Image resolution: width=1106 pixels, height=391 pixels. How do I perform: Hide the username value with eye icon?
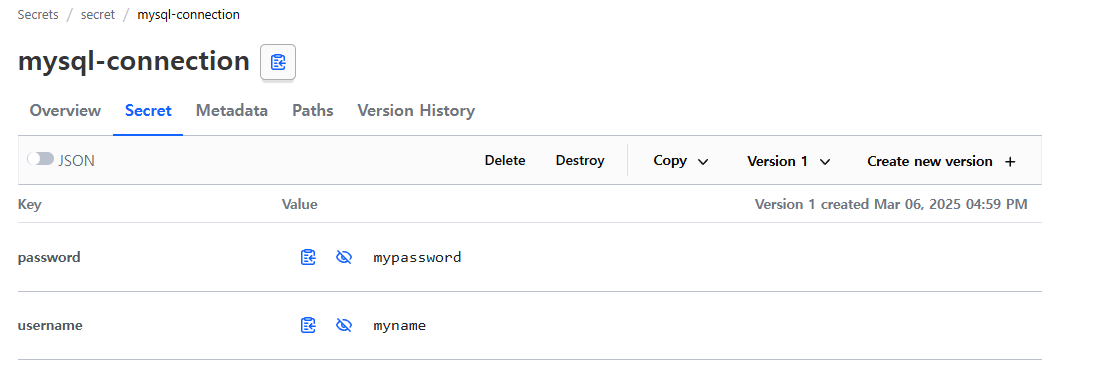point(344,325)
